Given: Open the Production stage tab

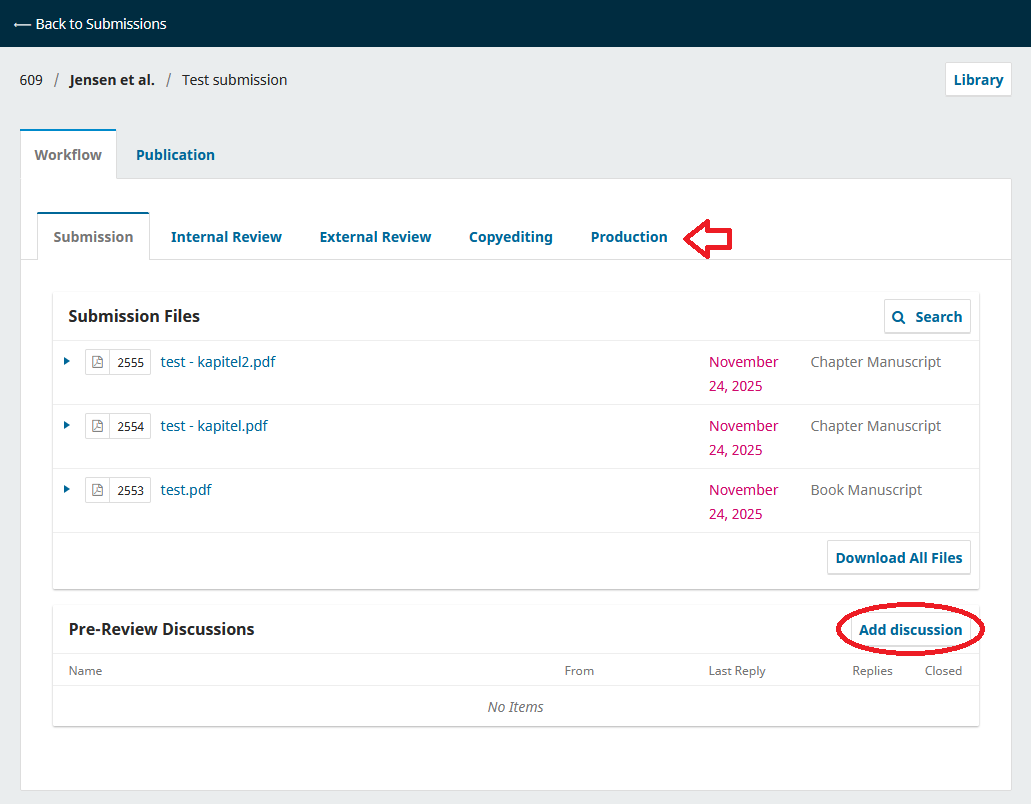Looking at the screenshot, I should pos(629,236).
